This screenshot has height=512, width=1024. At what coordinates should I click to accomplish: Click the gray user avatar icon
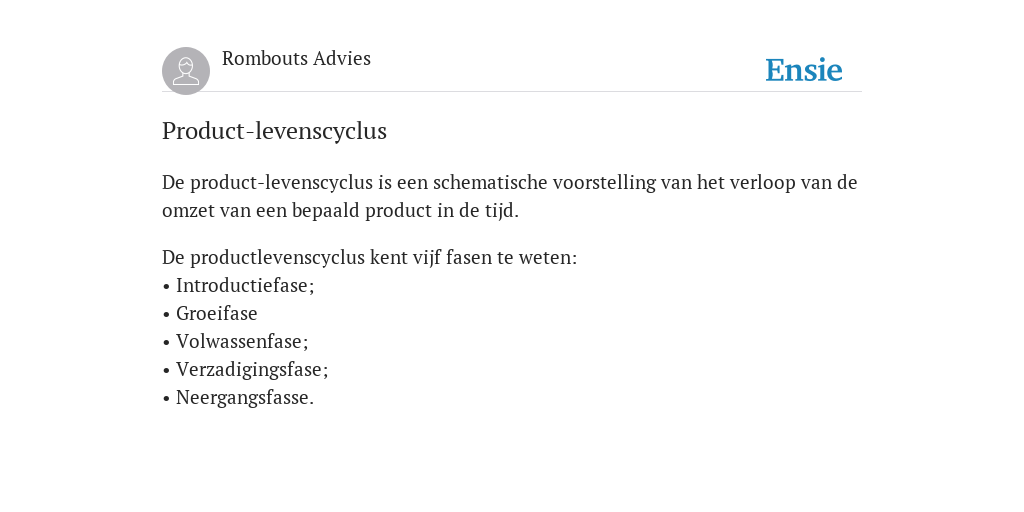pyautogui.click(x=186, y=71)
